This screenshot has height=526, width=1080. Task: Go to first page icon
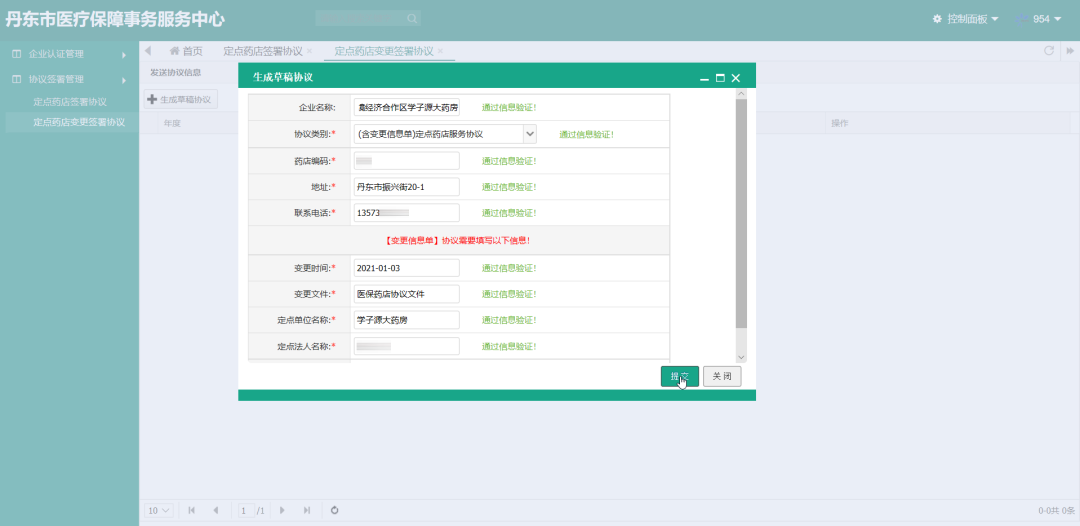191,510
